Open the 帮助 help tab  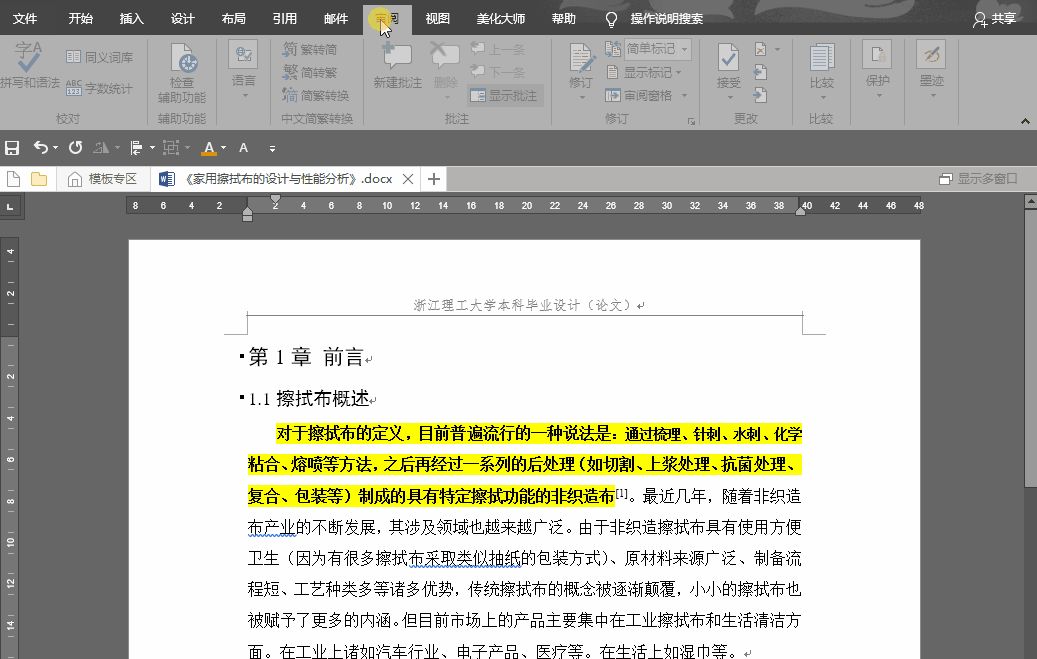pyautogui.click(x=563, y=19)
